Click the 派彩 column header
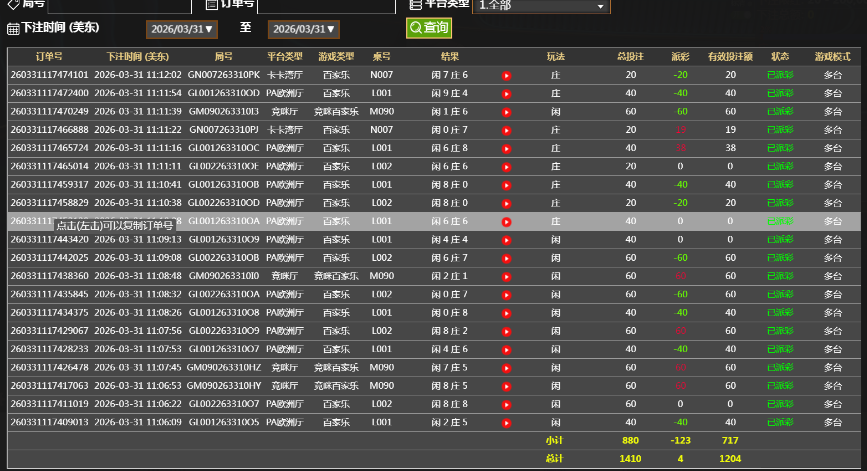 [x=680, y=56]
